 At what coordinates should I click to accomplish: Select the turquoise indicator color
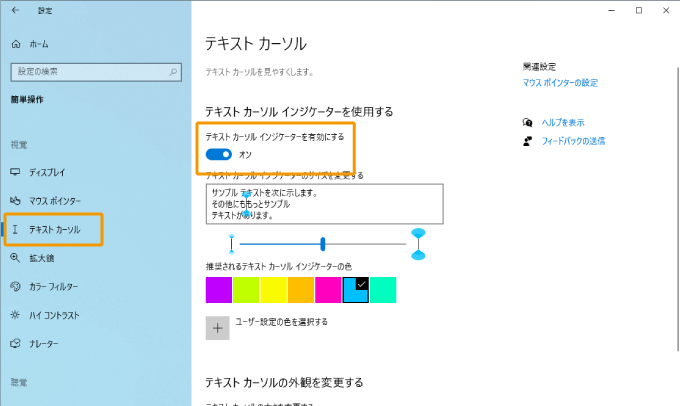point(383,290)
